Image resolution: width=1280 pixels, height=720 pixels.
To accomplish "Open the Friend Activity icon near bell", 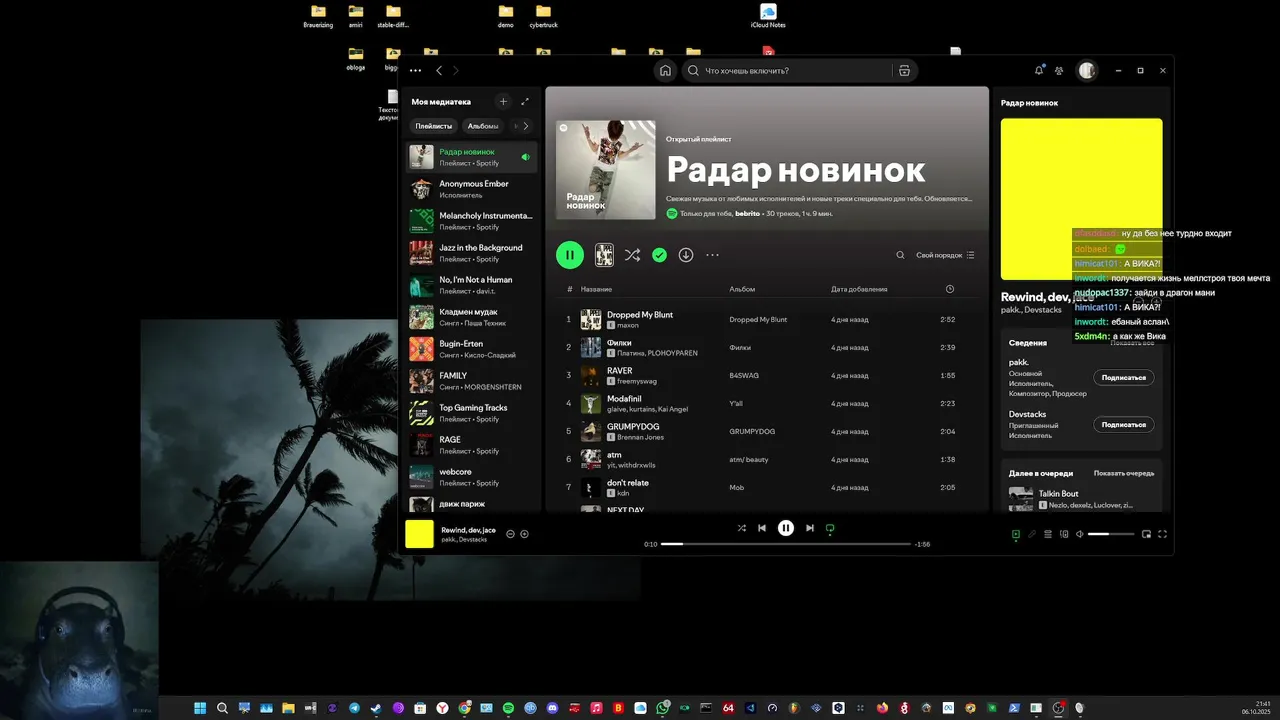I will [x=1059, y=71].
